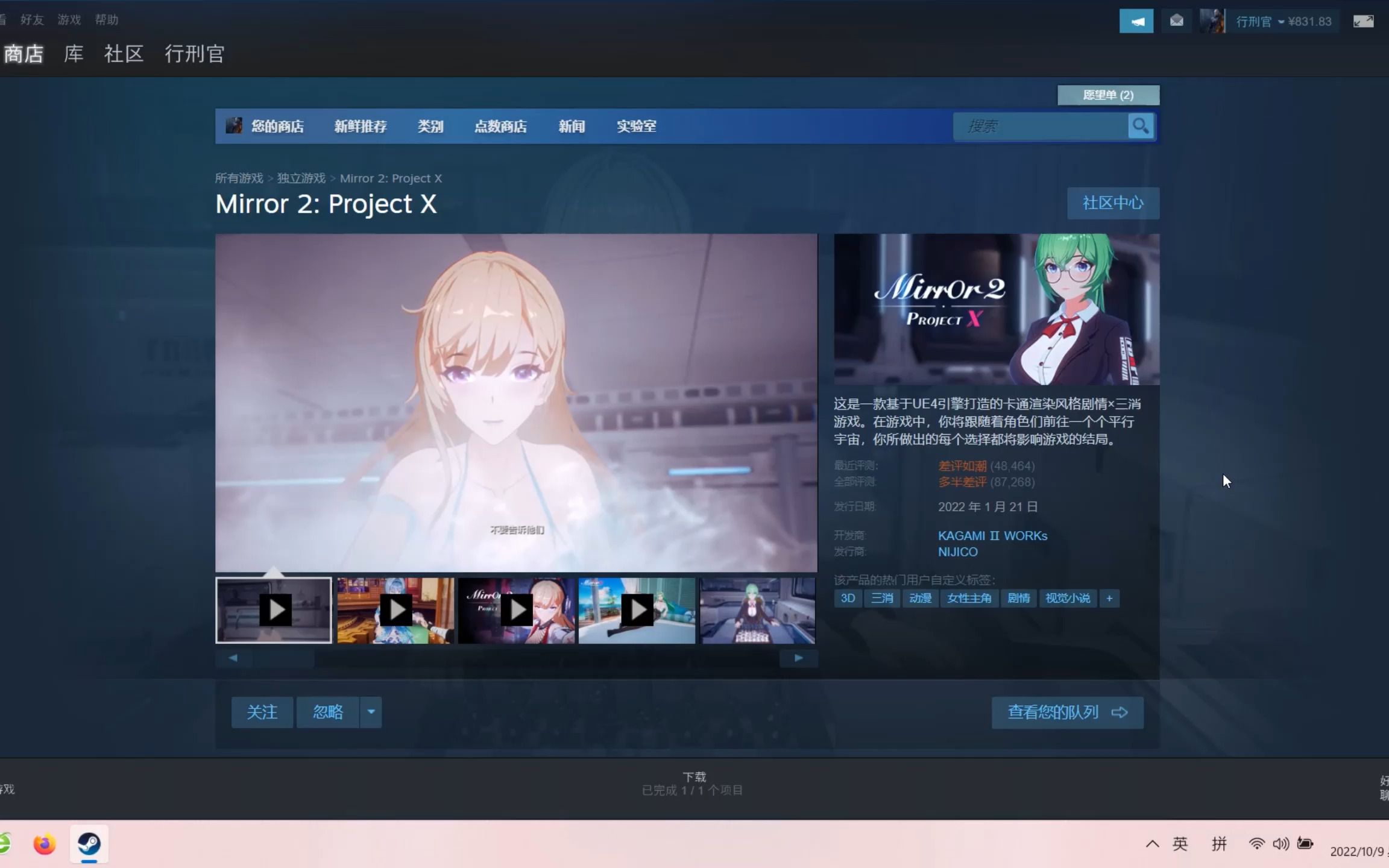
Task: Click recent reviews 差评如潮 link
Action: pos(962,466)
